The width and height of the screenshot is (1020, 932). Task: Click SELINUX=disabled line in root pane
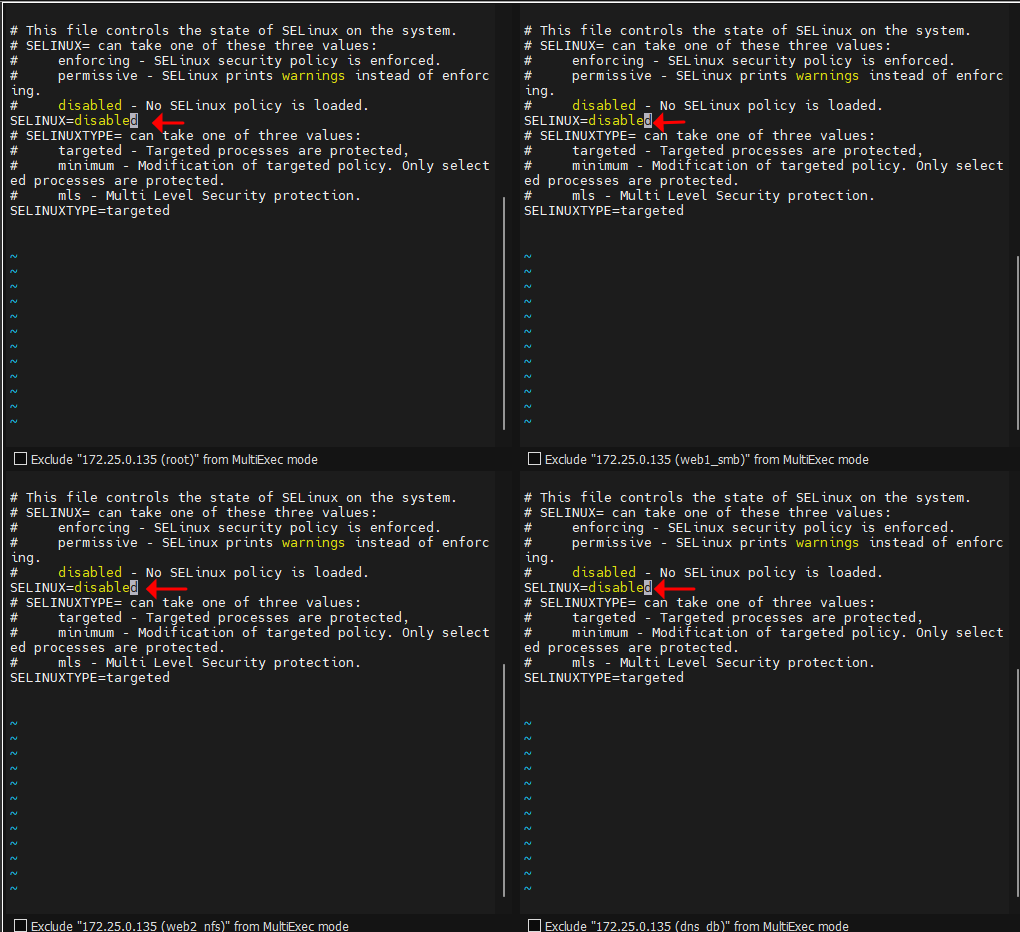tap(74, 120)
